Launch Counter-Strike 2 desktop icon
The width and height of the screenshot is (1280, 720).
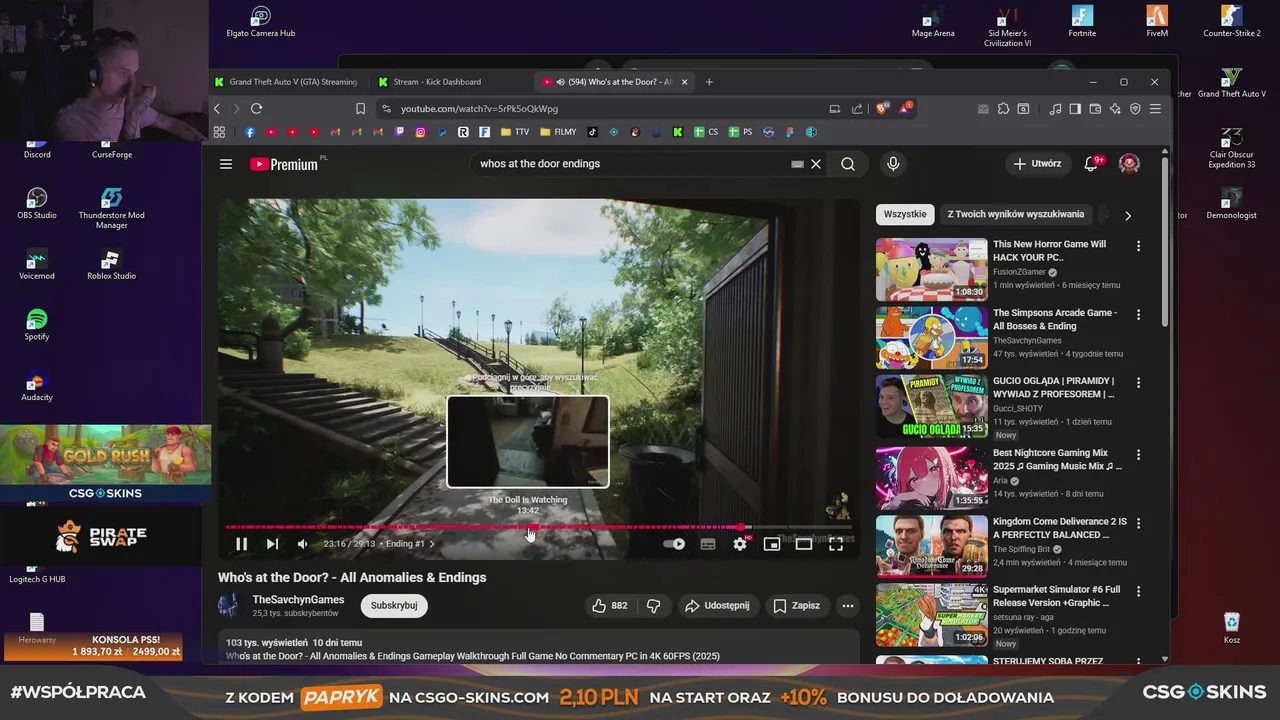click(x=1231, y=21)
